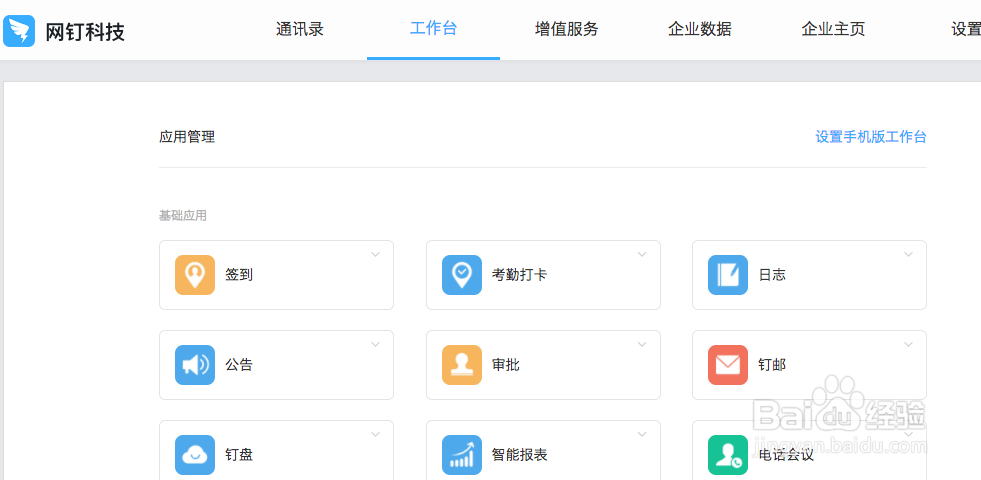Expand the 钉邮 card chevron
981x480 pixels.
coord(908,344)
